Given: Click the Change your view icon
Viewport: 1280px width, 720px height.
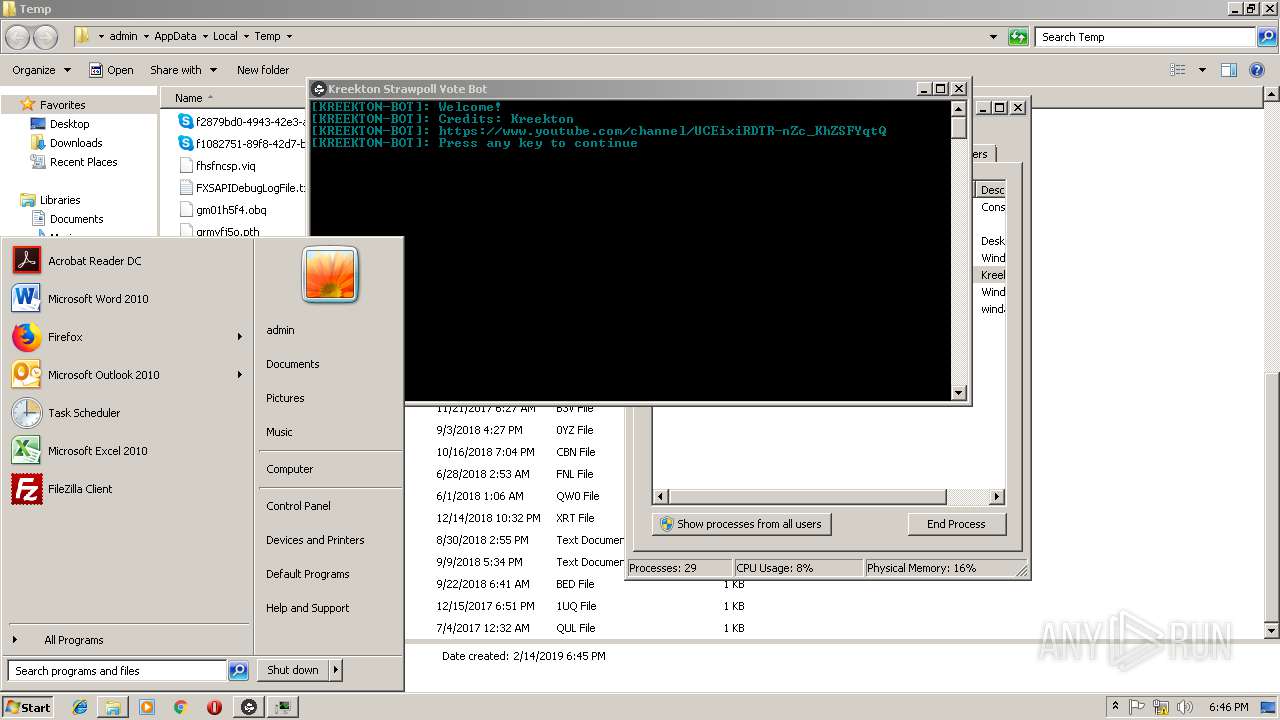Looking at the screenshot, I should (x=1178, y=70).
